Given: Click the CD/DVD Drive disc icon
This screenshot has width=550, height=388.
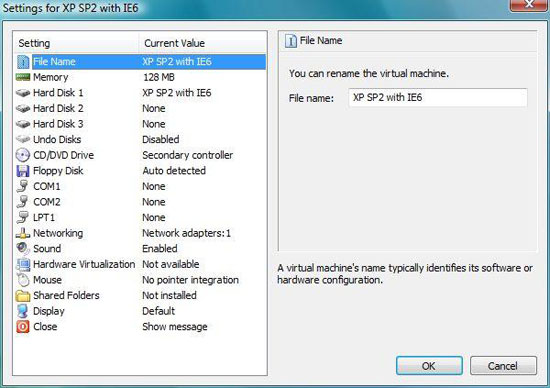Looking at the screenshot, I should (23, 155).
